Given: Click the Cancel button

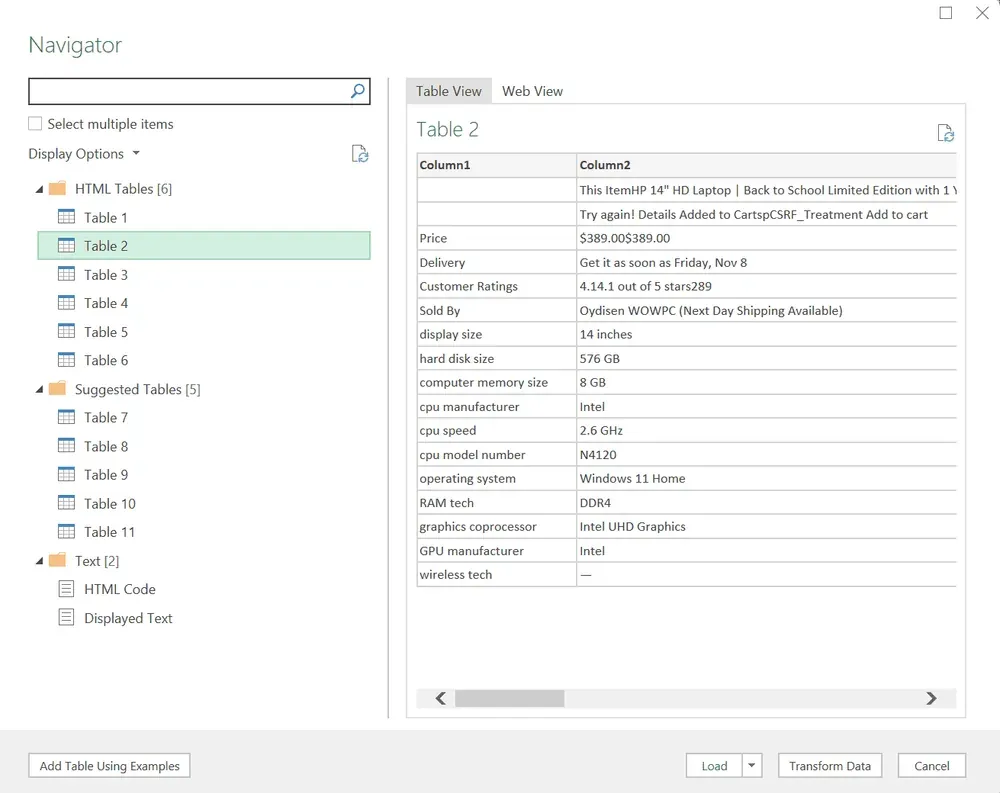Looking at the screenshot, I should click(x=932, y=766).
